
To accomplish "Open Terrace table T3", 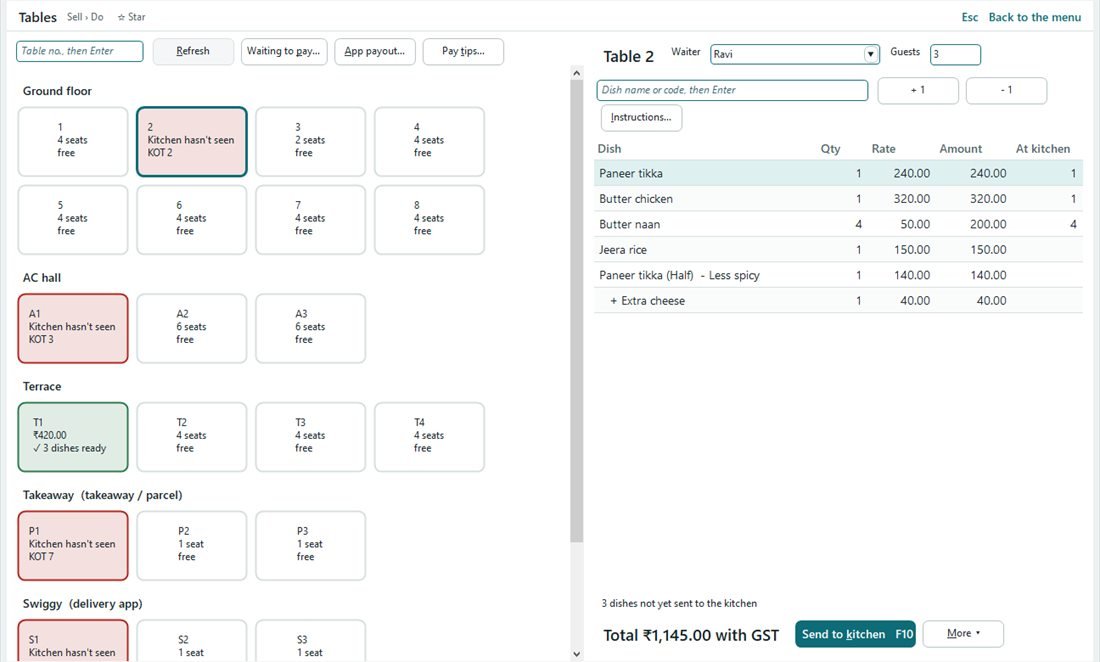I will pos(311,437).
